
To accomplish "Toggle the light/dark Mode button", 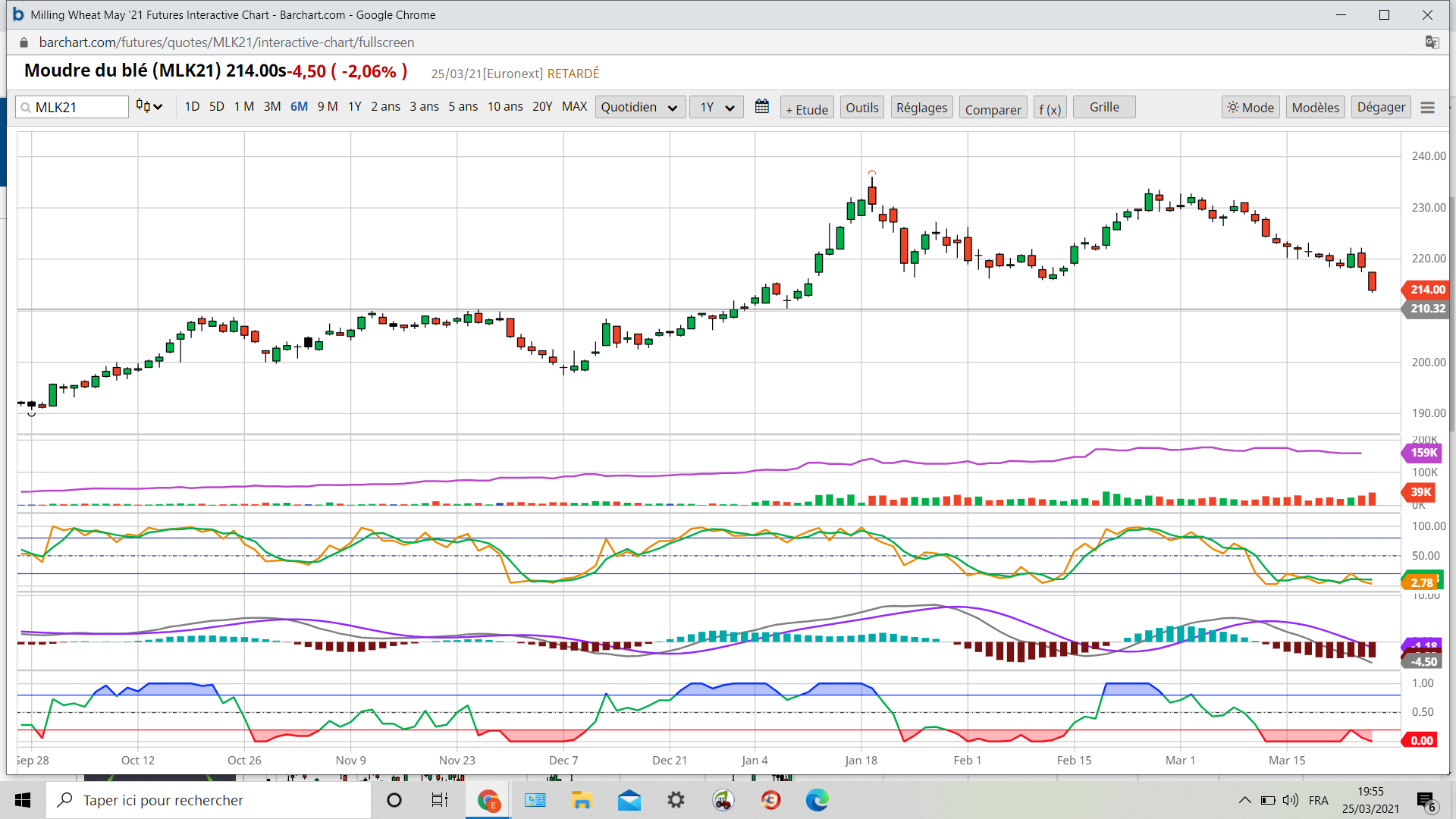I will click(x=1250, y=108).
